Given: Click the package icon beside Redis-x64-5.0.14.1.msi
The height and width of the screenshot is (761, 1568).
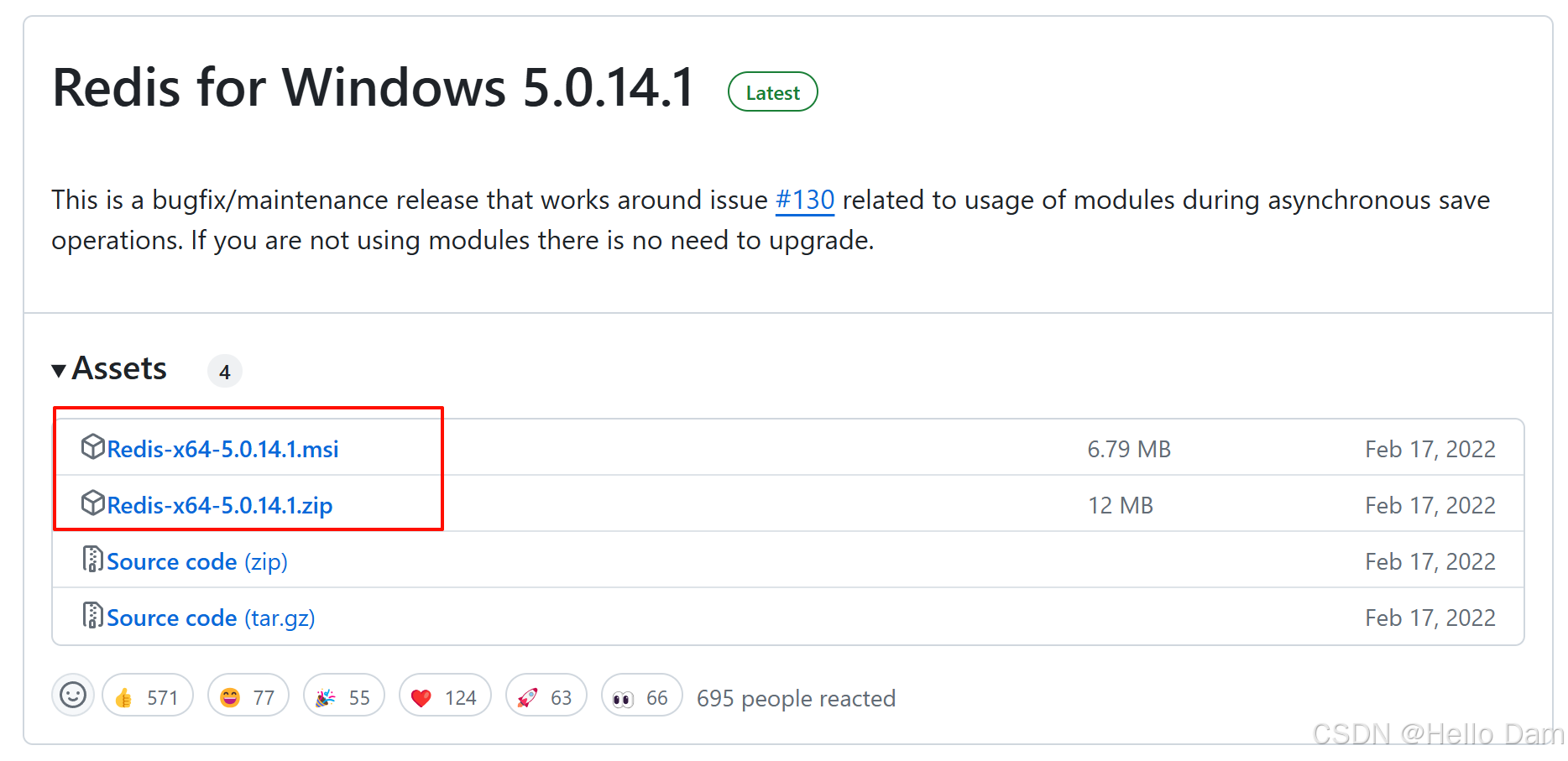Looking at the screenshot, I should pos(92,446).
